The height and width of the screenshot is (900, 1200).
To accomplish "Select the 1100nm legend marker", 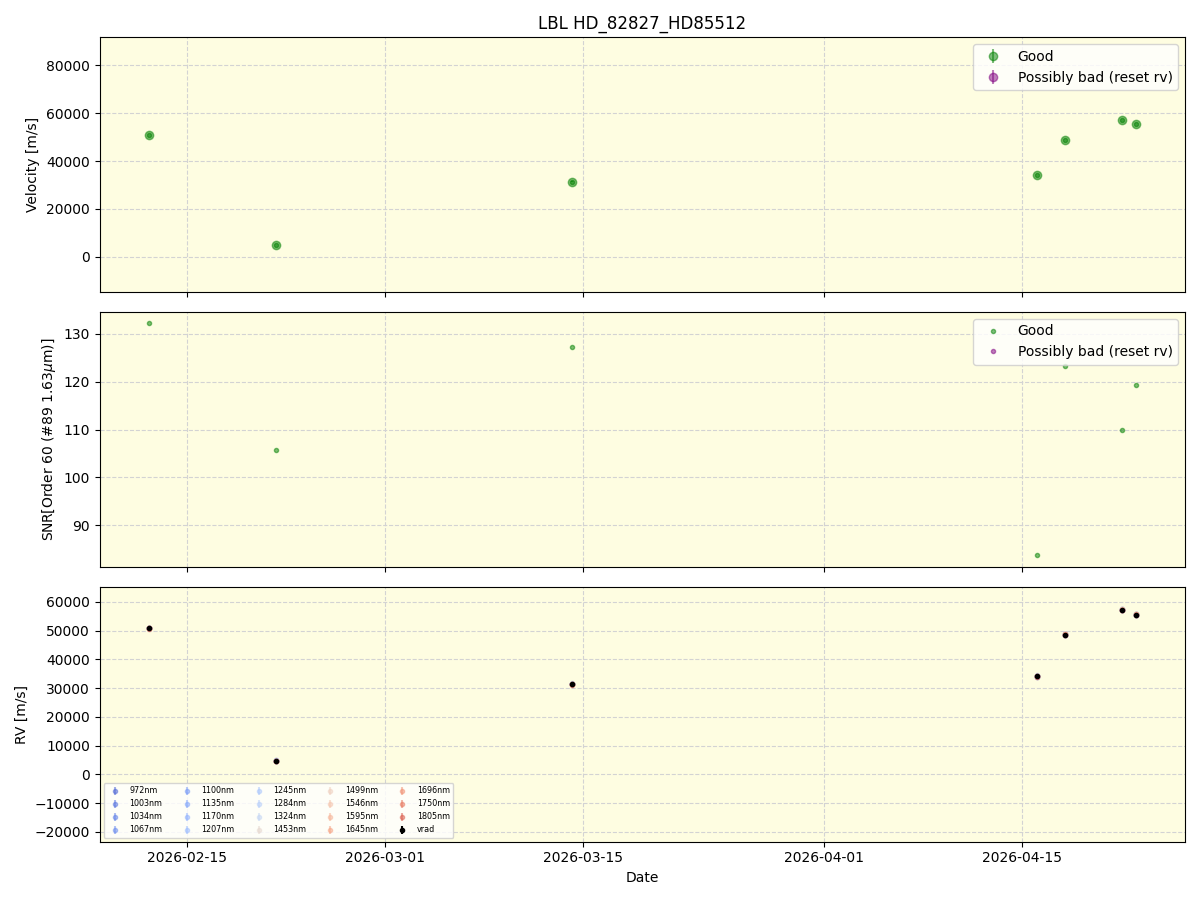I will coord(187,791).
